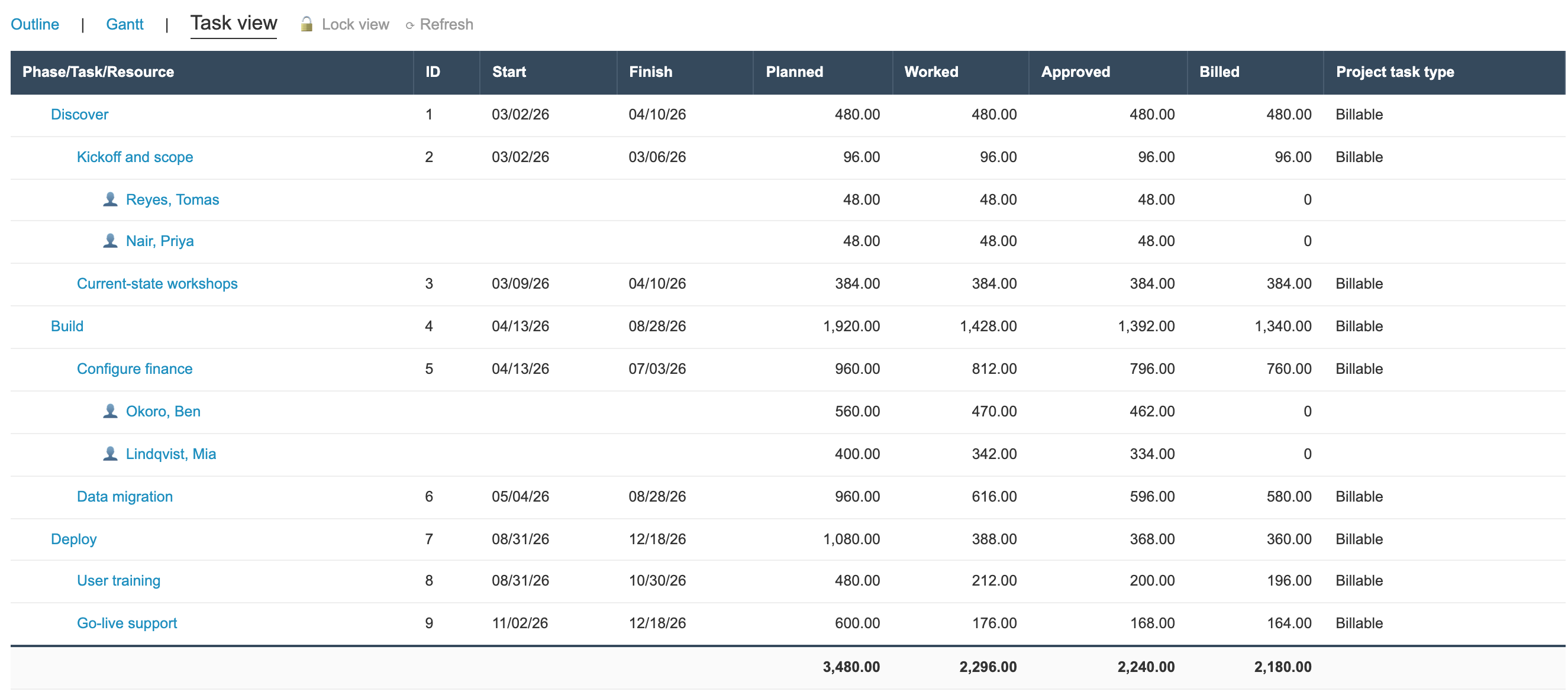Click ID 7 in Deploy row
The width and height of the screenshot is (1568, 698).
429,539
